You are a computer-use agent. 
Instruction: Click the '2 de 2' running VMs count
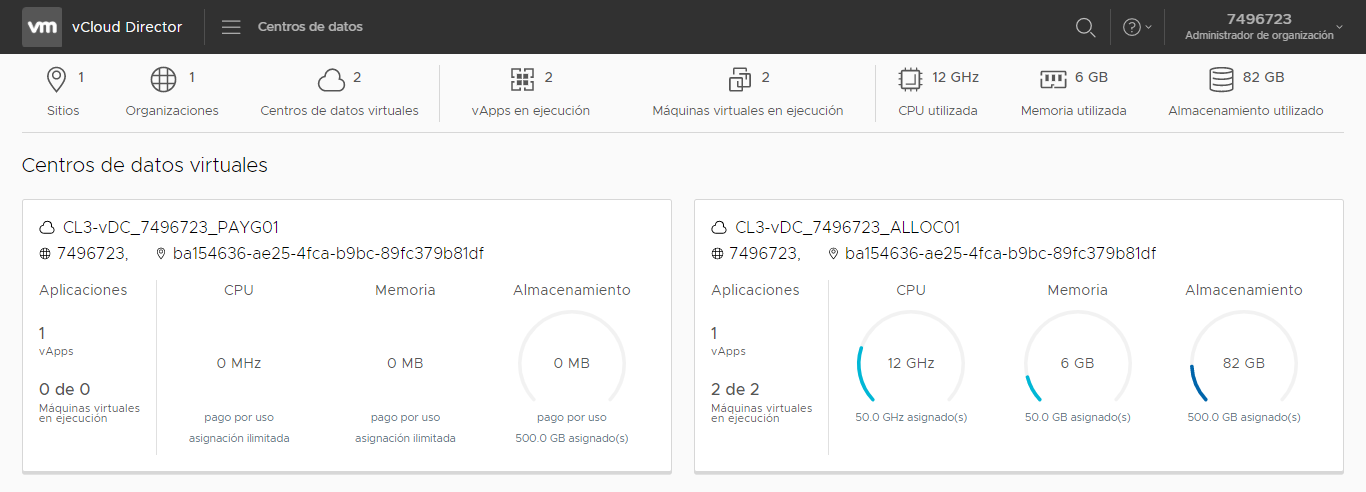point(736,389)
